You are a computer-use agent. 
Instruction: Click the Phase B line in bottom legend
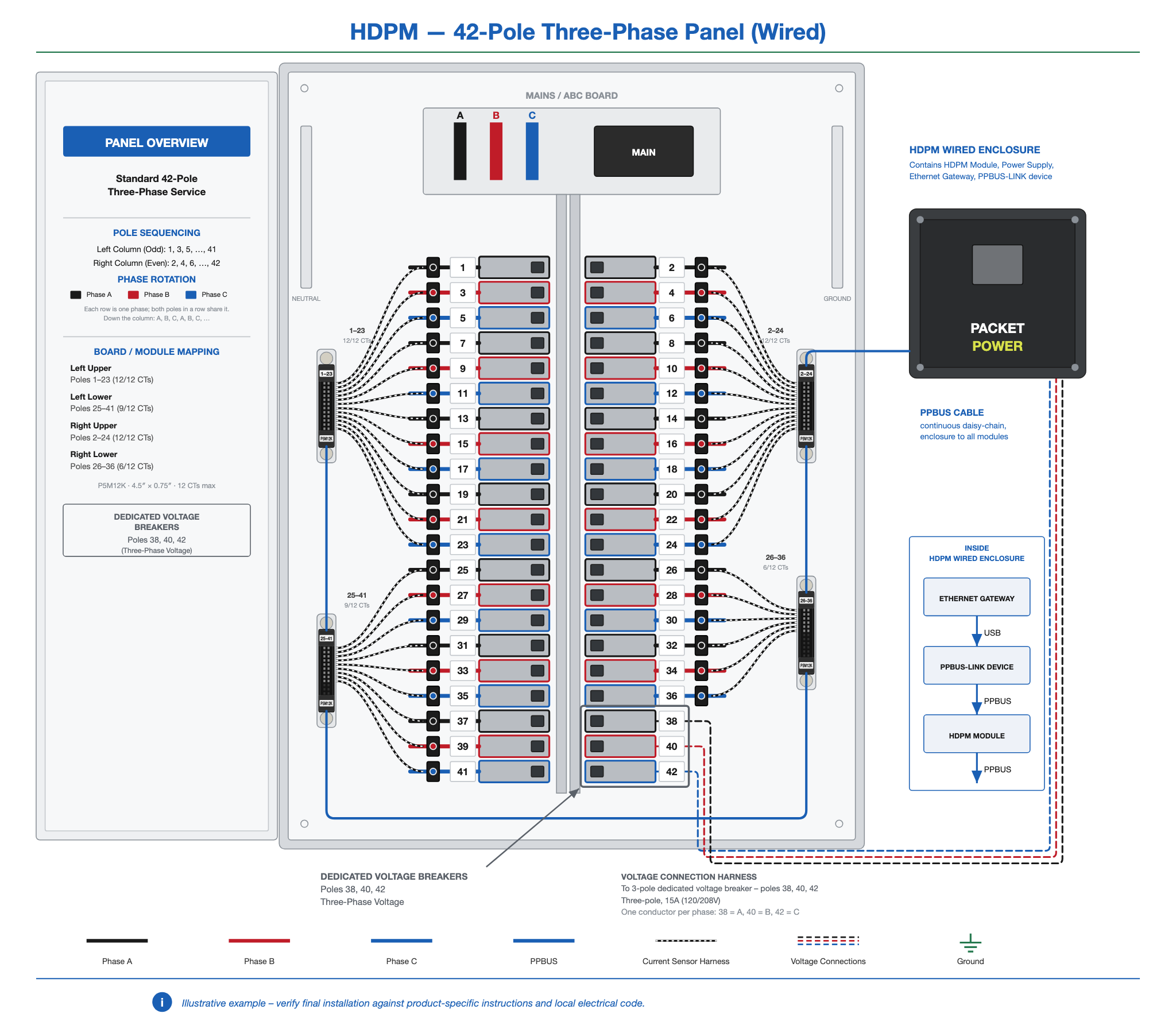(259, 941)
